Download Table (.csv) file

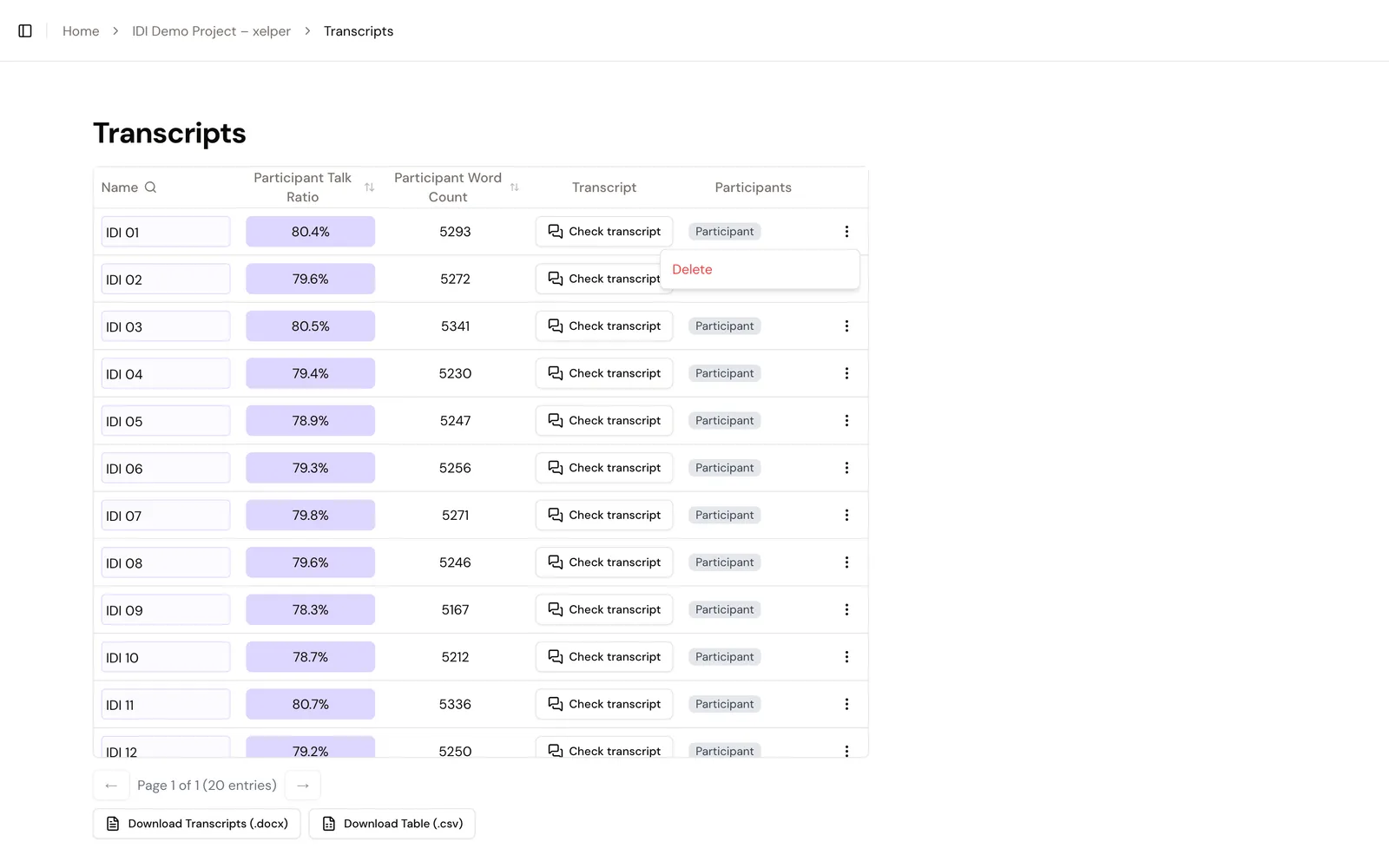click(x=392, y=824)
